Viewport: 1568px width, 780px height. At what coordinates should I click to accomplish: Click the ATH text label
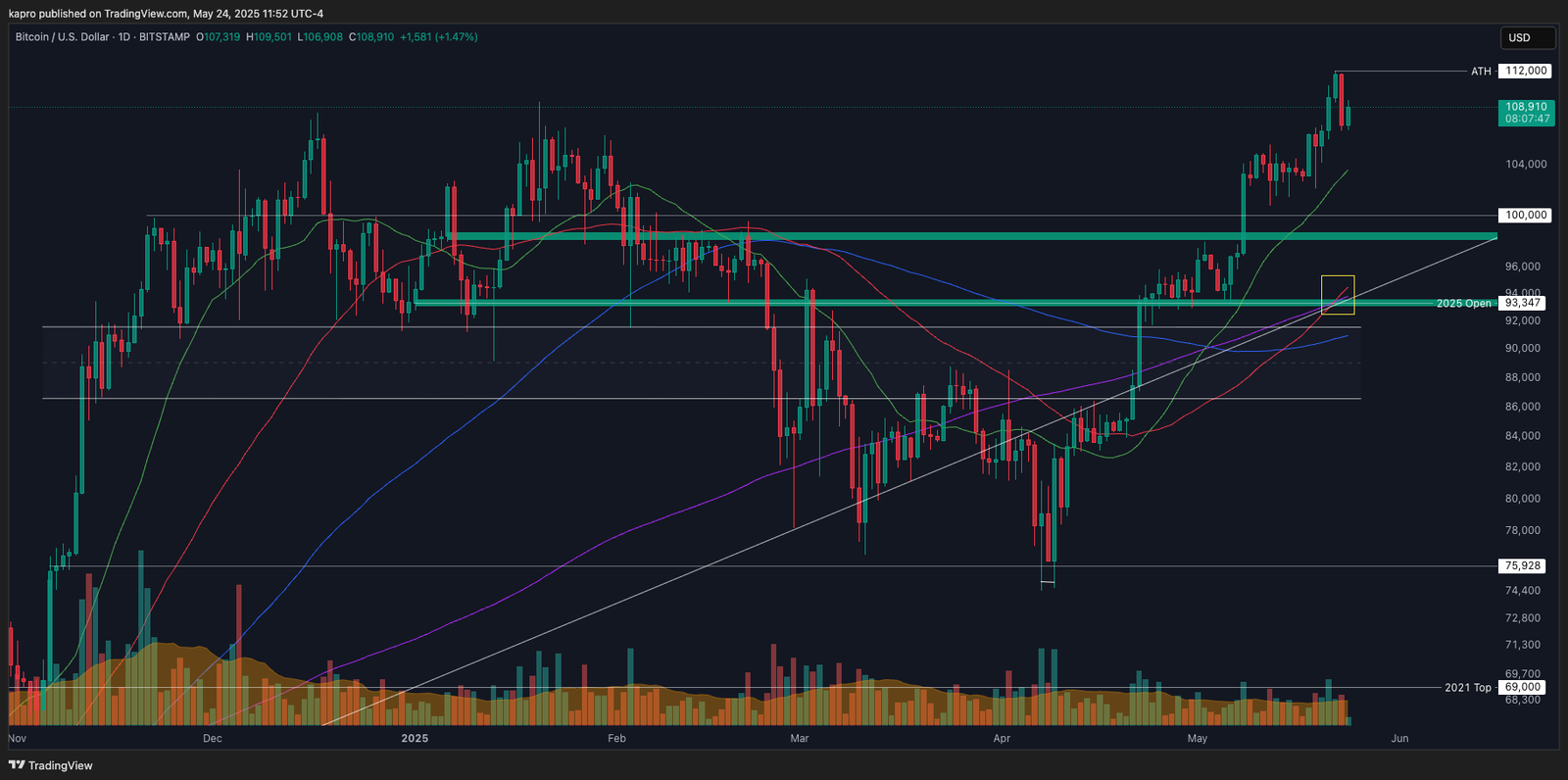coord(1481,72)
